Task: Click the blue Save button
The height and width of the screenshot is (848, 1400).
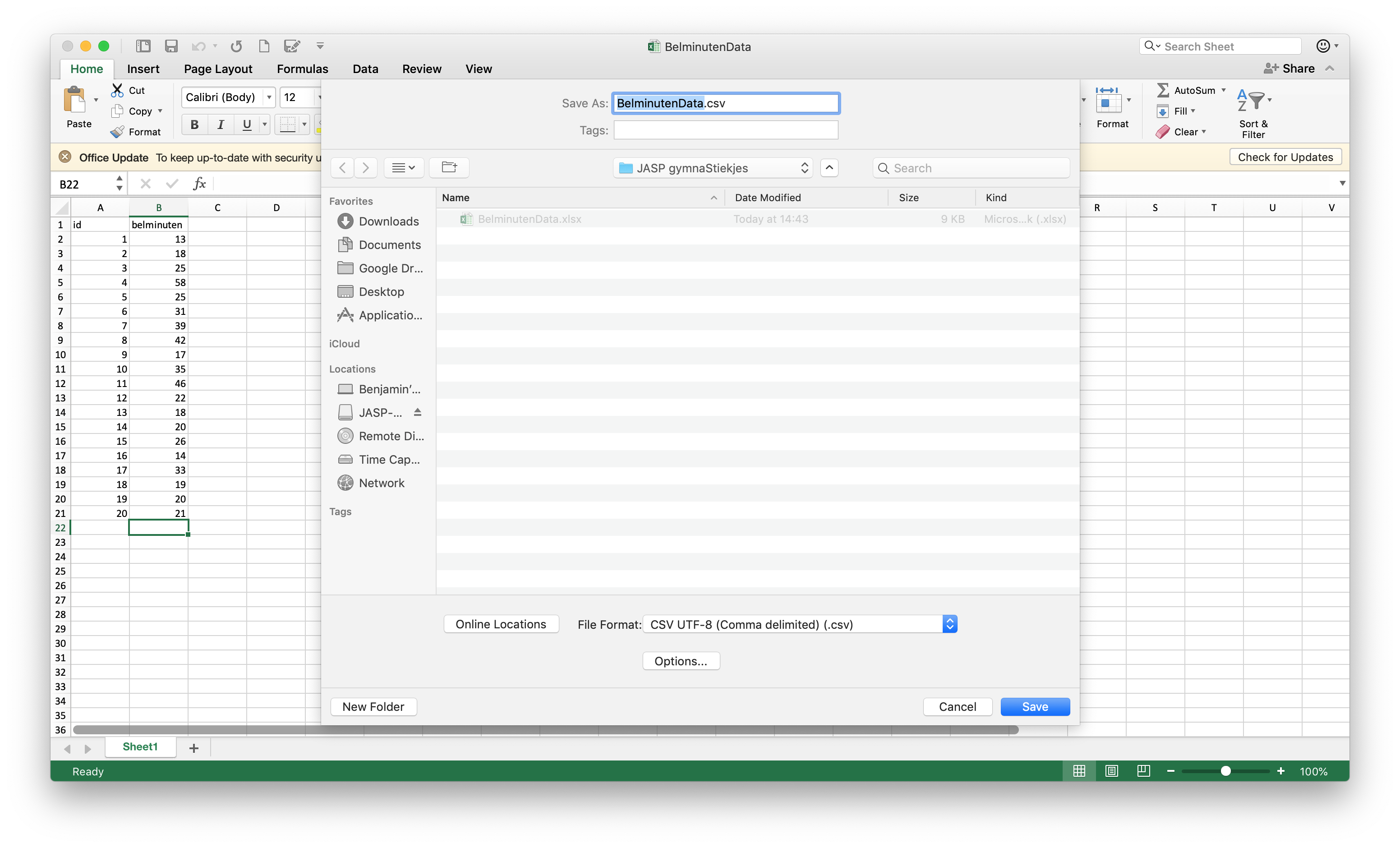Action: coord(1035,706)
